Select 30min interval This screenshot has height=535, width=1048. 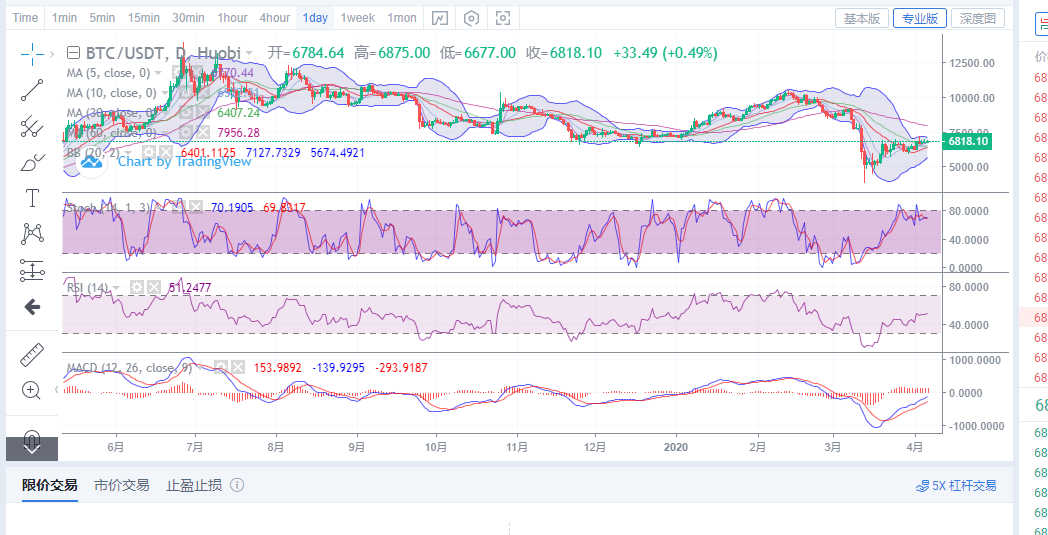coord(188,18)
